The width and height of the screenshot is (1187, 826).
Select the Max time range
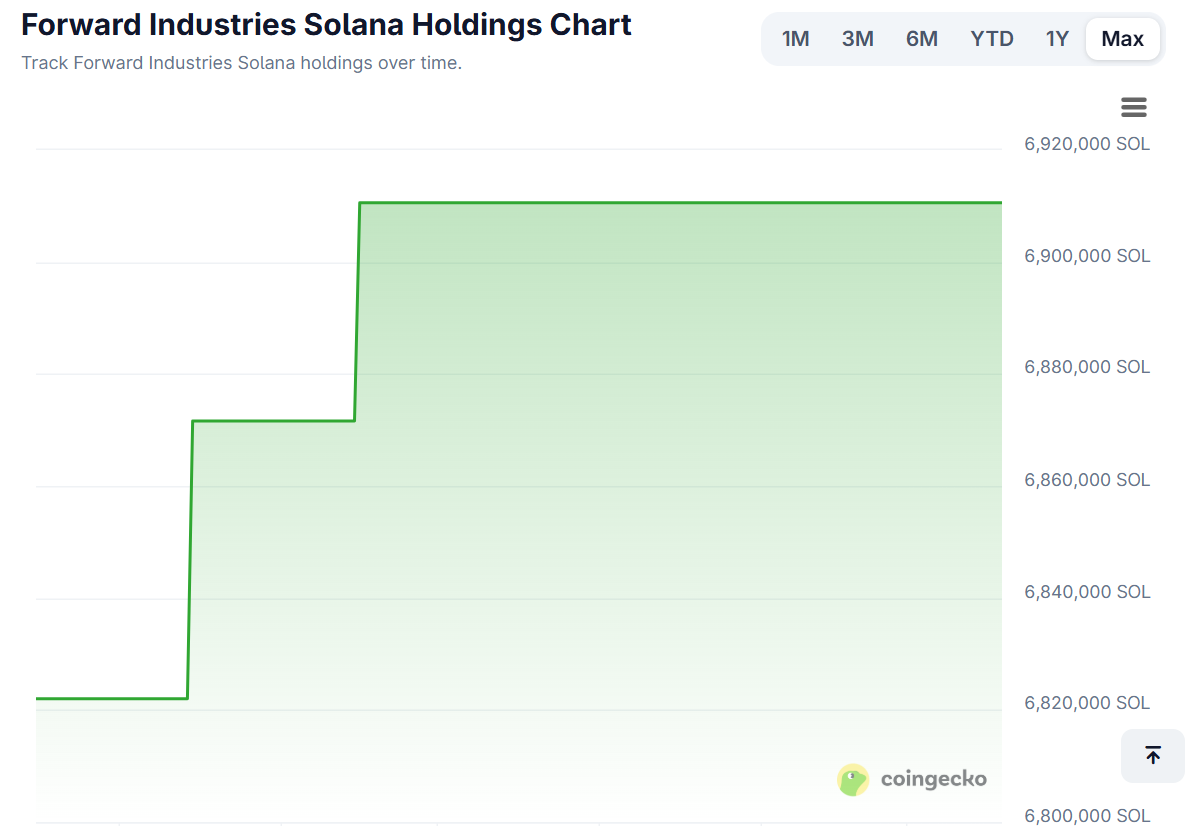point(1122,38)
